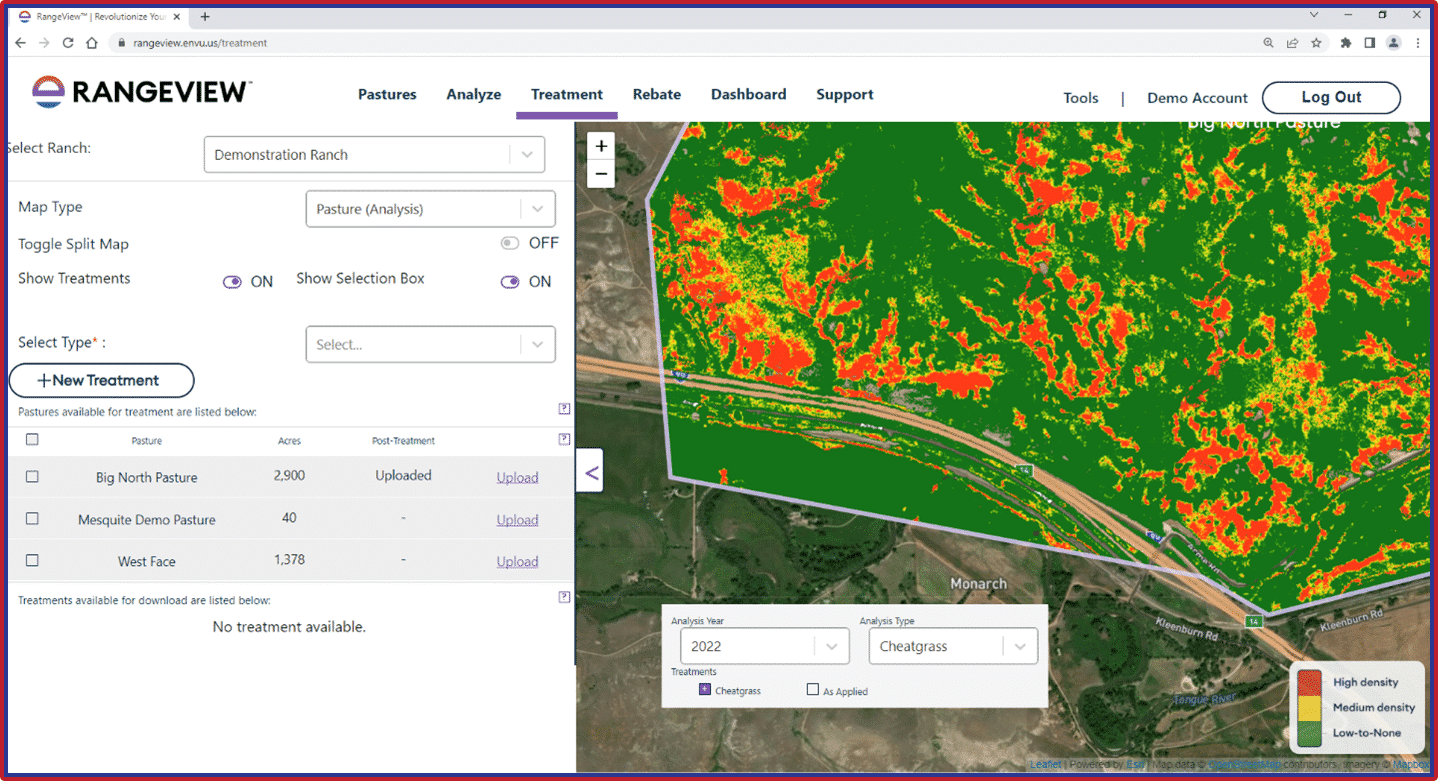Upload data for West Face pasture
1438x781 pixels.
pyautogui.click(x=517, y=561)
